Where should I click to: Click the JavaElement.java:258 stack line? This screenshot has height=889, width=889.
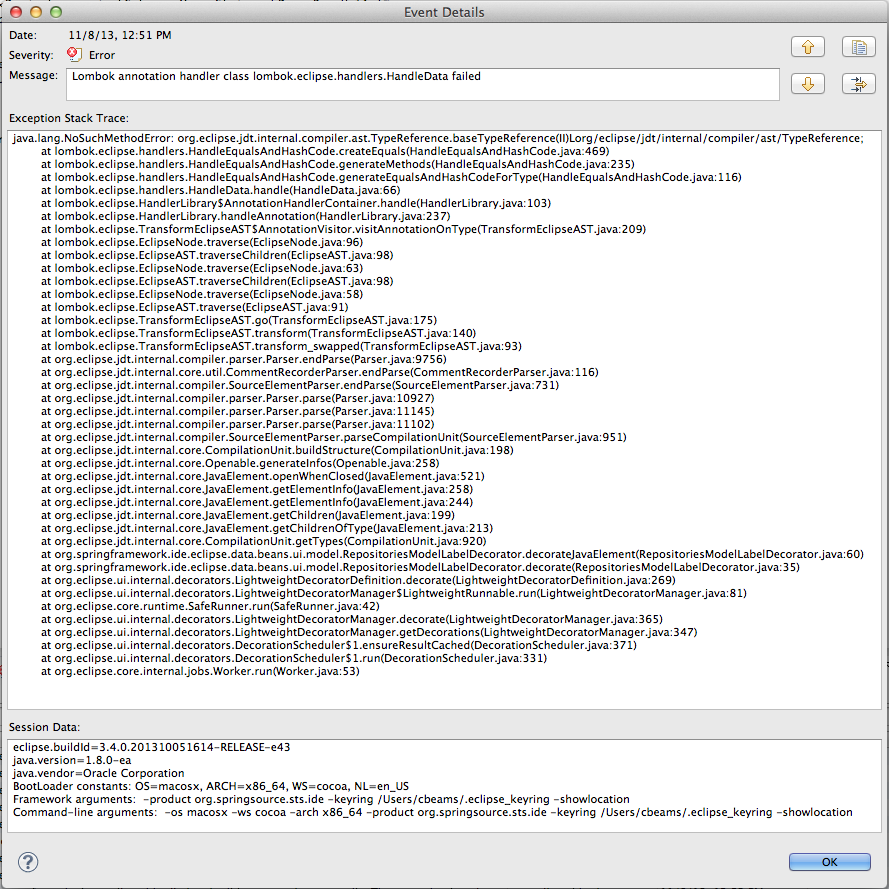257,489
